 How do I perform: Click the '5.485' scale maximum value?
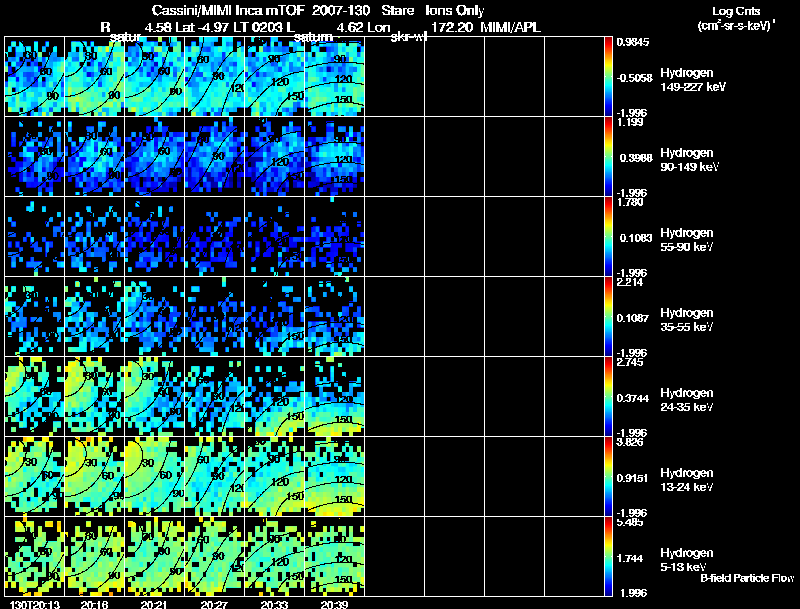[x=631, y=522]
